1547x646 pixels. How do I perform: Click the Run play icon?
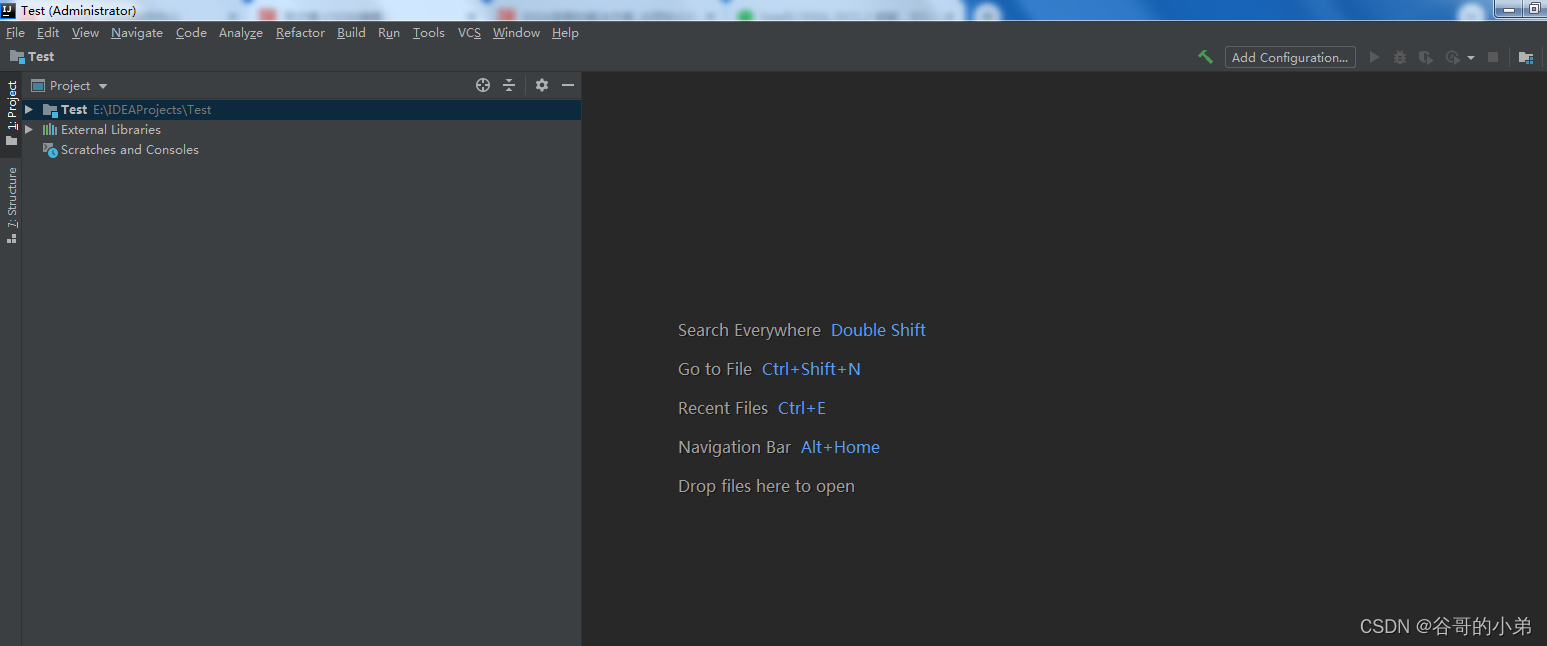coord(1374,57)
